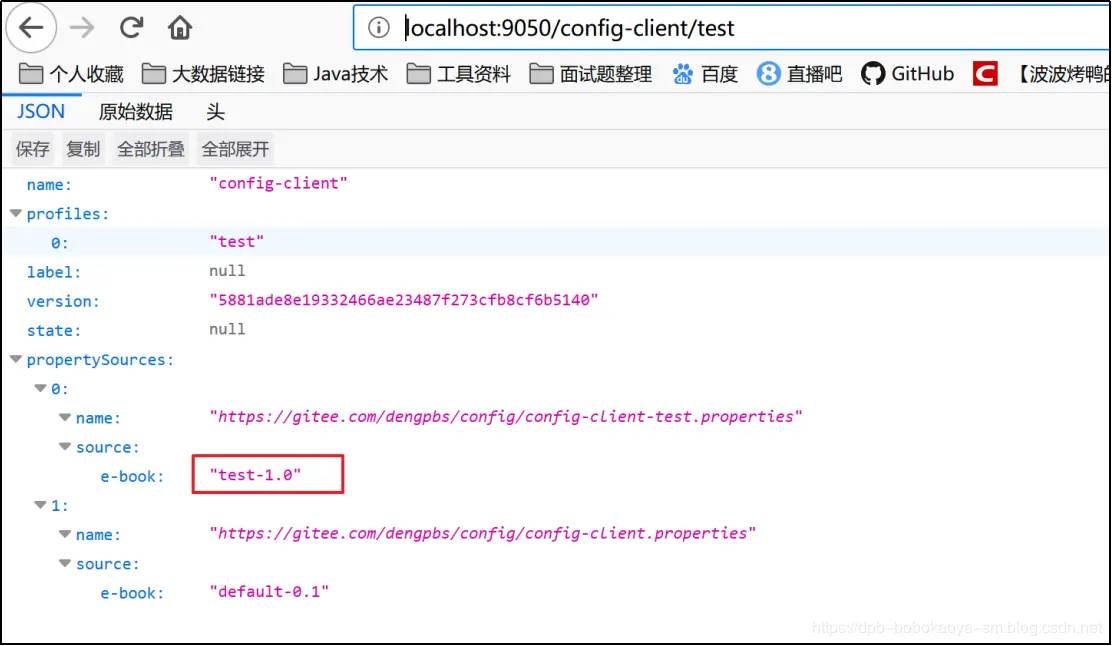Toggle the name arrow under item 1

(65, 534)
